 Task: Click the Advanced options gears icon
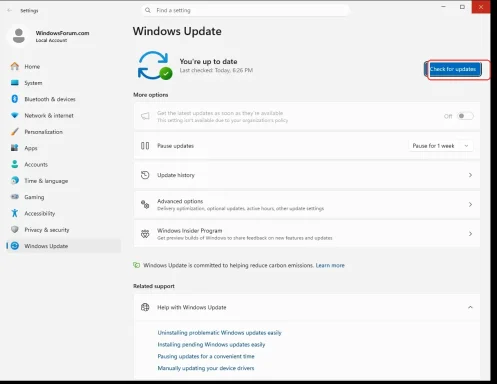(x=145, y=204)
